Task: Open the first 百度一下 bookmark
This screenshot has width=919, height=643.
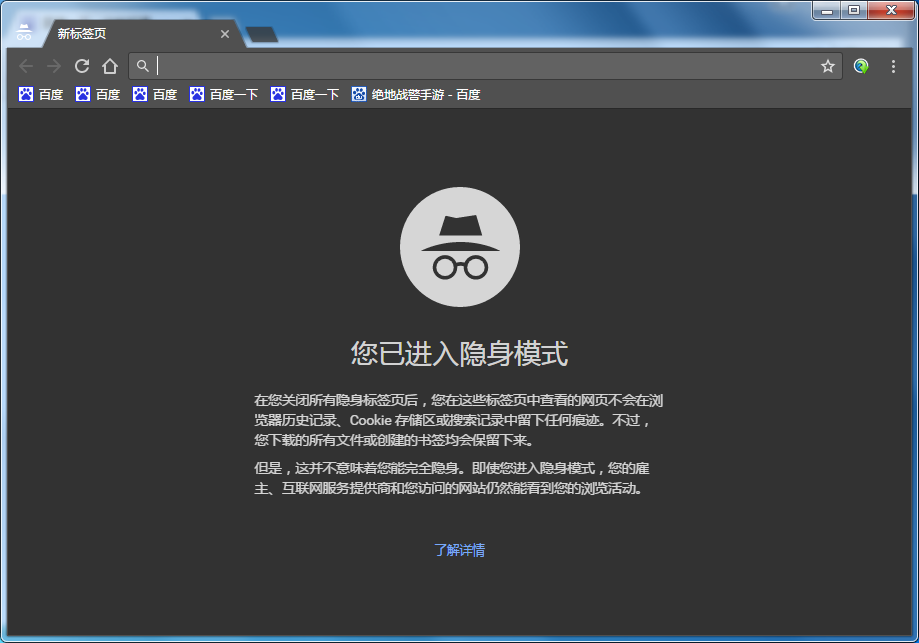Action: pos(225,94)
